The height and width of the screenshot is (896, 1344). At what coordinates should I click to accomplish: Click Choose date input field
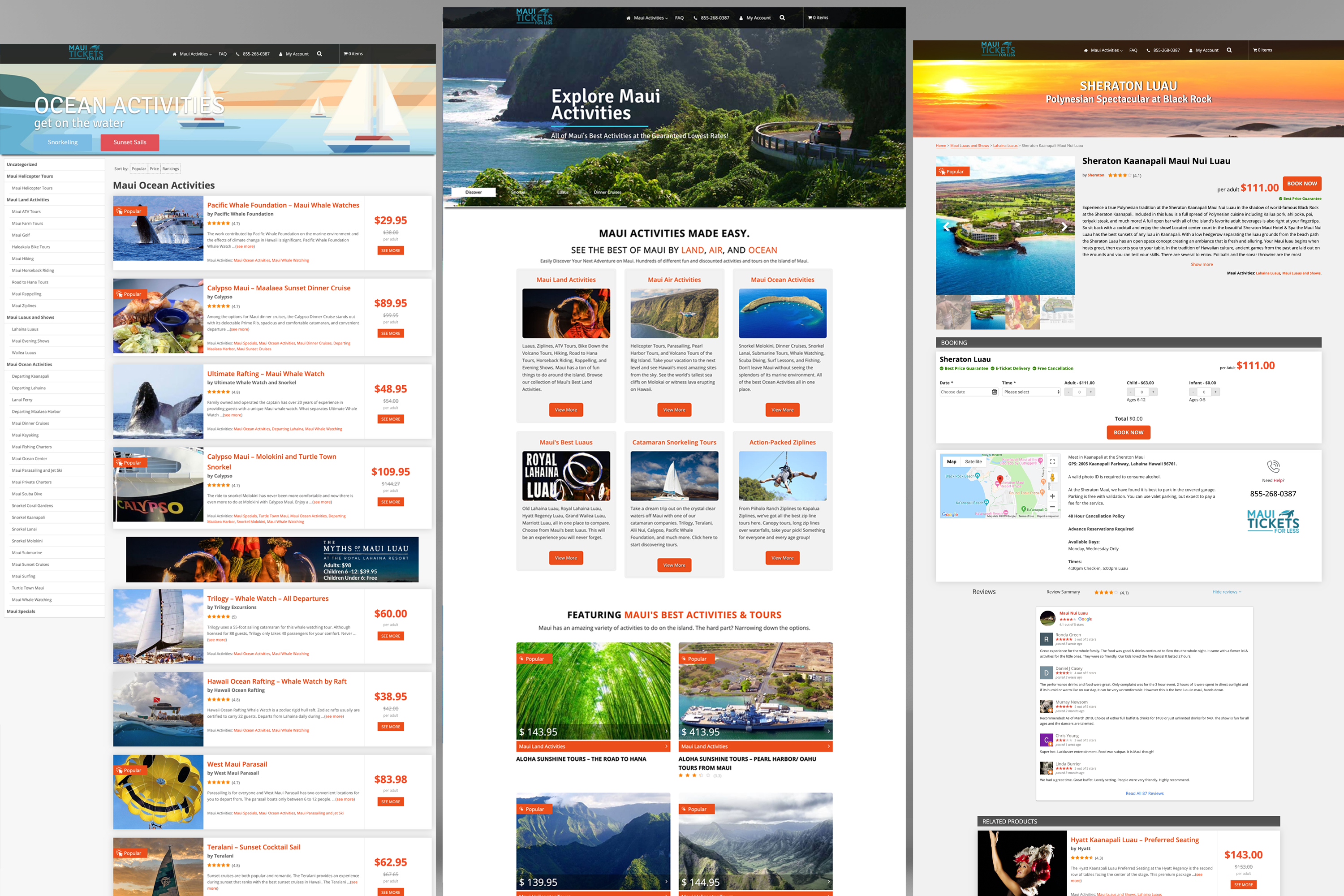point(969,392)
